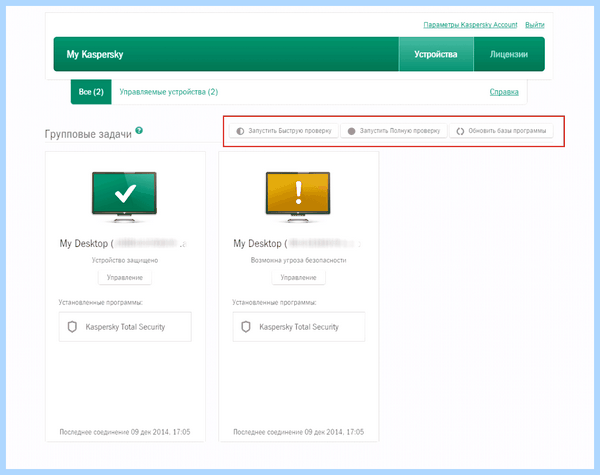Image resolution: width=600 pixels, height=475 pixels.
Task: Click Последнее соединение text on the protected device
Action: click(x=125, y=432)
